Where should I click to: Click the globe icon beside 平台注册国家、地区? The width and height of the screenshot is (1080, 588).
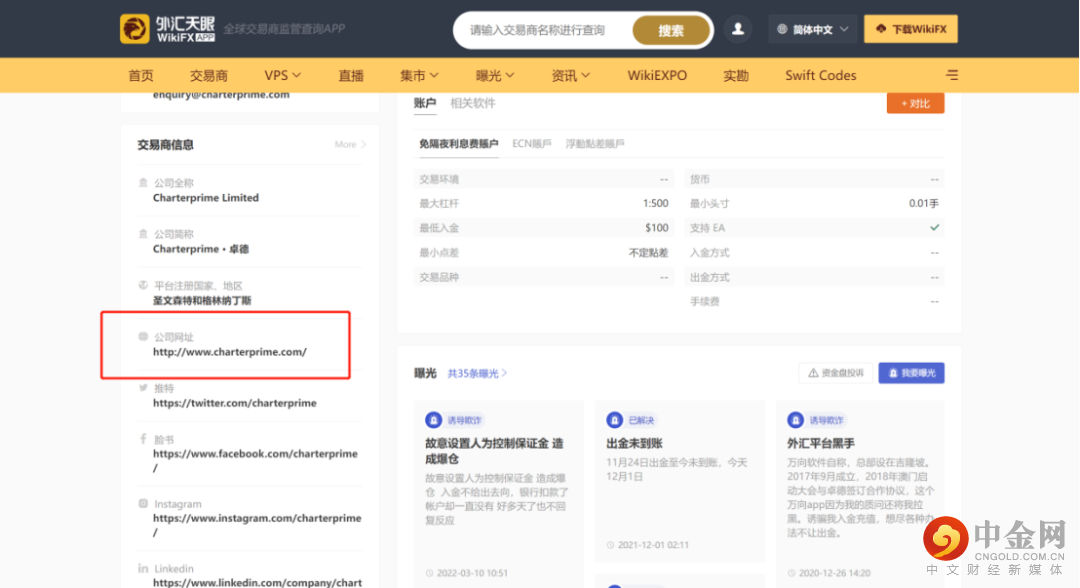tap(143, 285)
